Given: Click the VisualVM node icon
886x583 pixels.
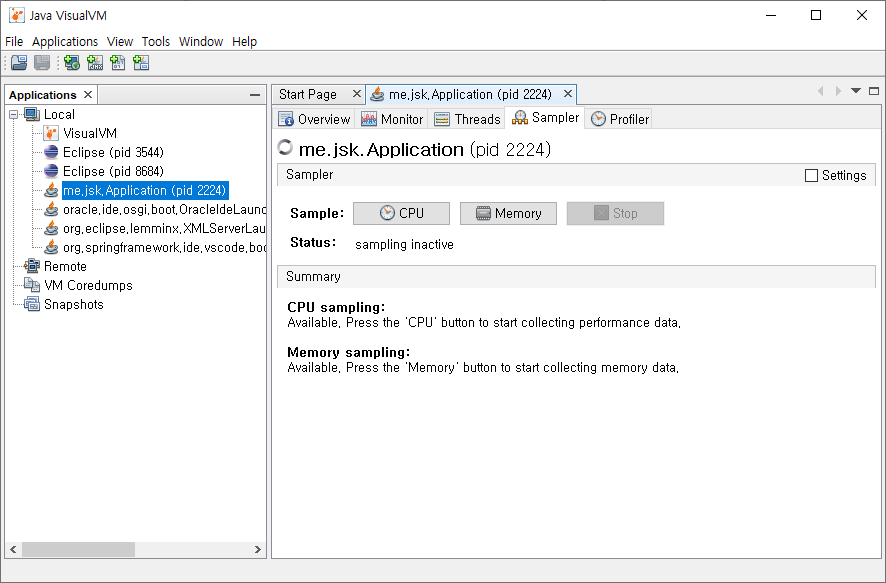Looking at the screenshot, I should (x=51, y=133).
